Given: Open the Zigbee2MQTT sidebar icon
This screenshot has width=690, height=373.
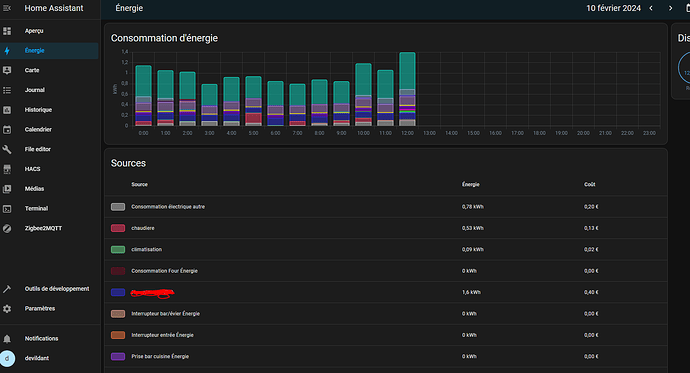Looking at the screenshot, I should pos(7,229).
